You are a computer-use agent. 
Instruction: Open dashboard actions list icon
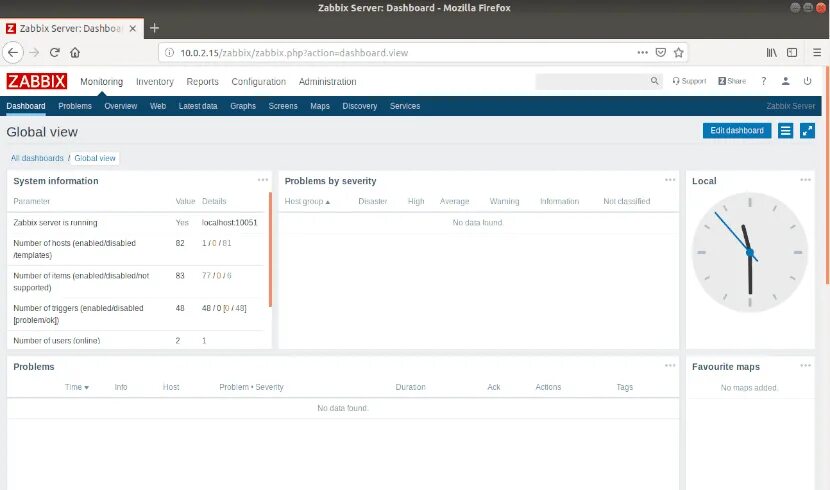(786, 131)
